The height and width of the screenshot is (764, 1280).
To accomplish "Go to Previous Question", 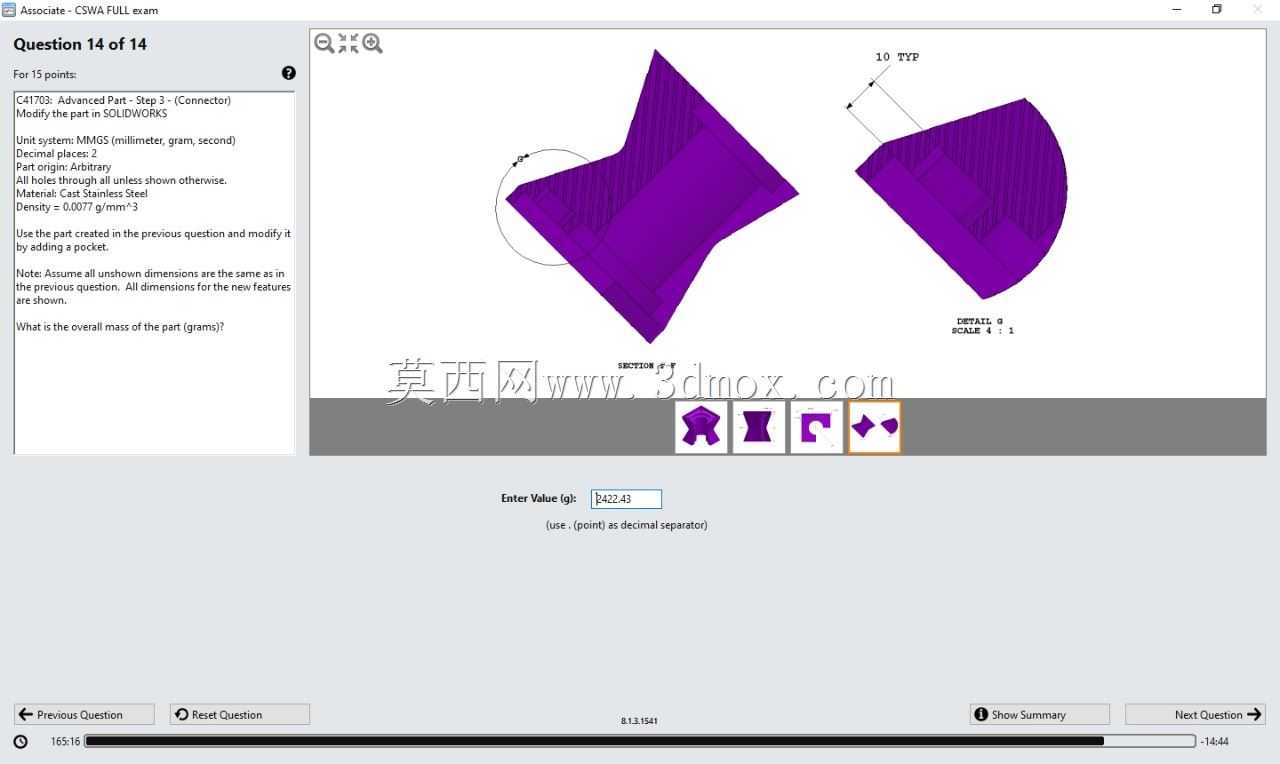I will pos(84,714).
